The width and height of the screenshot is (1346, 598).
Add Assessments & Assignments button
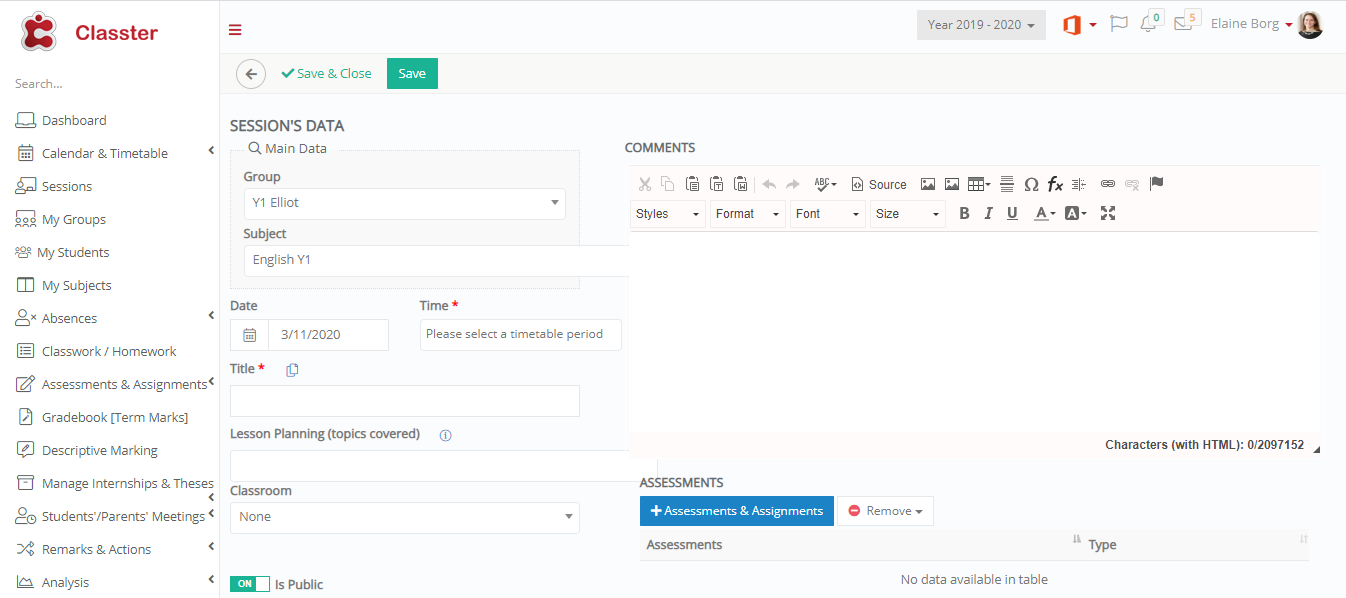pyautogui.click(x=737, y=511)
